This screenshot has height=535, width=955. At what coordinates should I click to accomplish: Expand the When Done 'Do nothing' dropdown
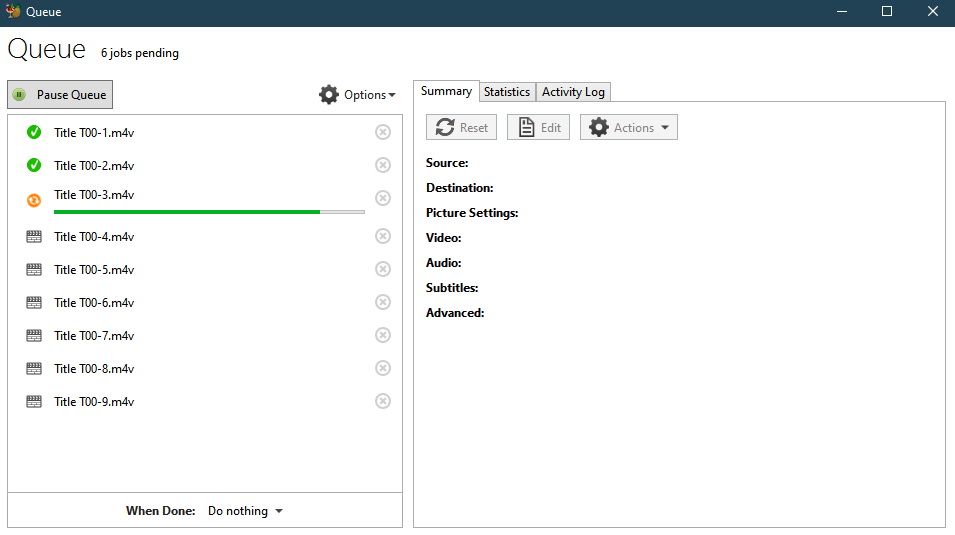(x=245, y=511)
